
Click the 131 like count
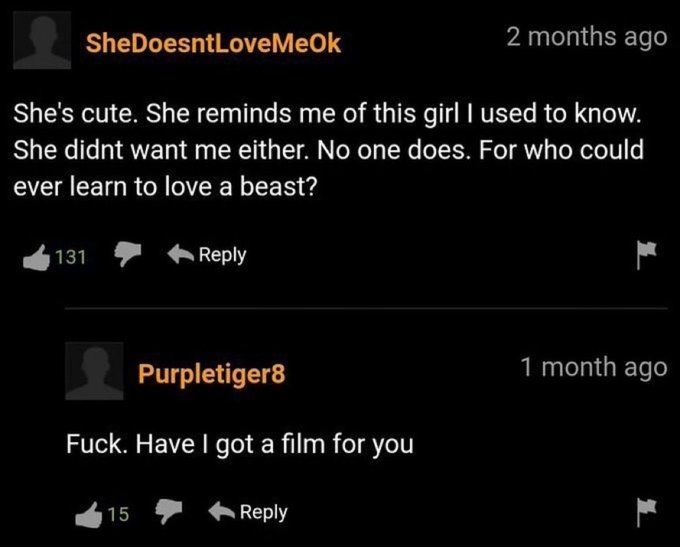point(69,257)
